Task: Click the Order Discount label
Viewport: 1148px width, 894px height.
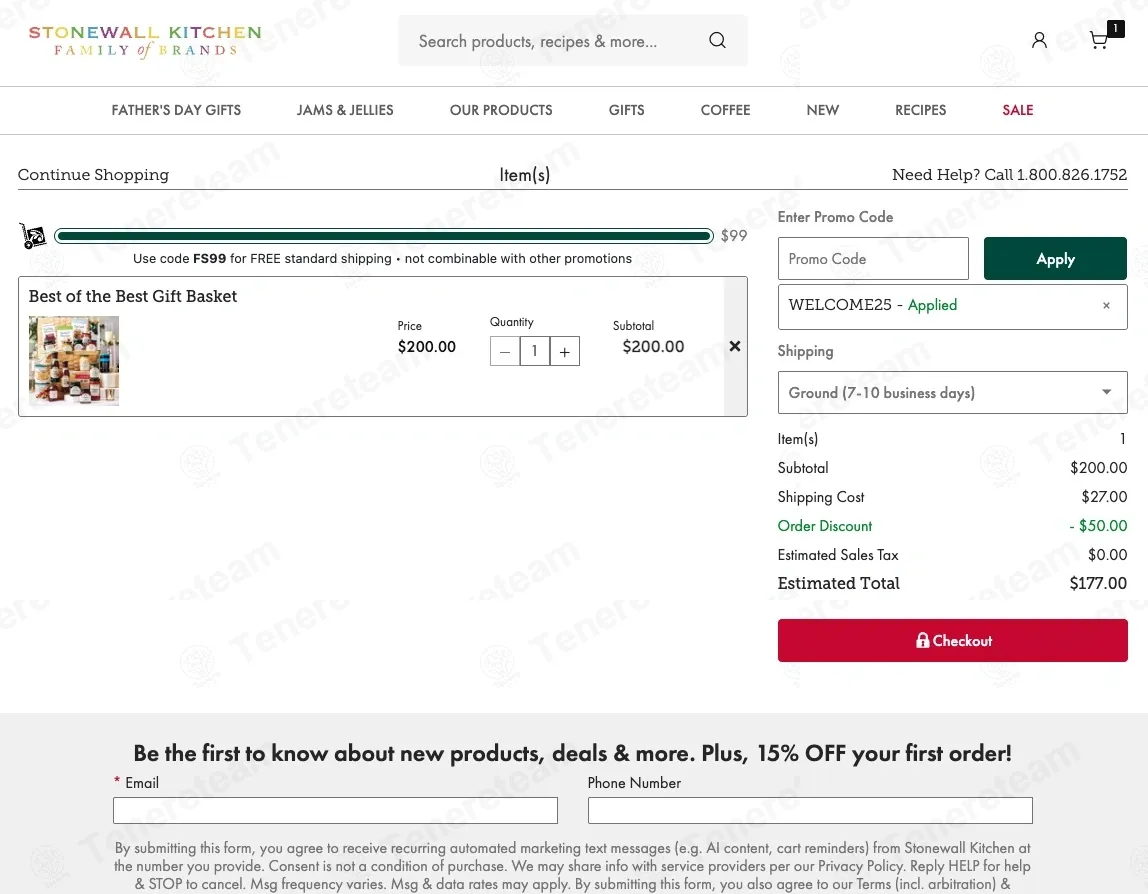Action: 824,526
